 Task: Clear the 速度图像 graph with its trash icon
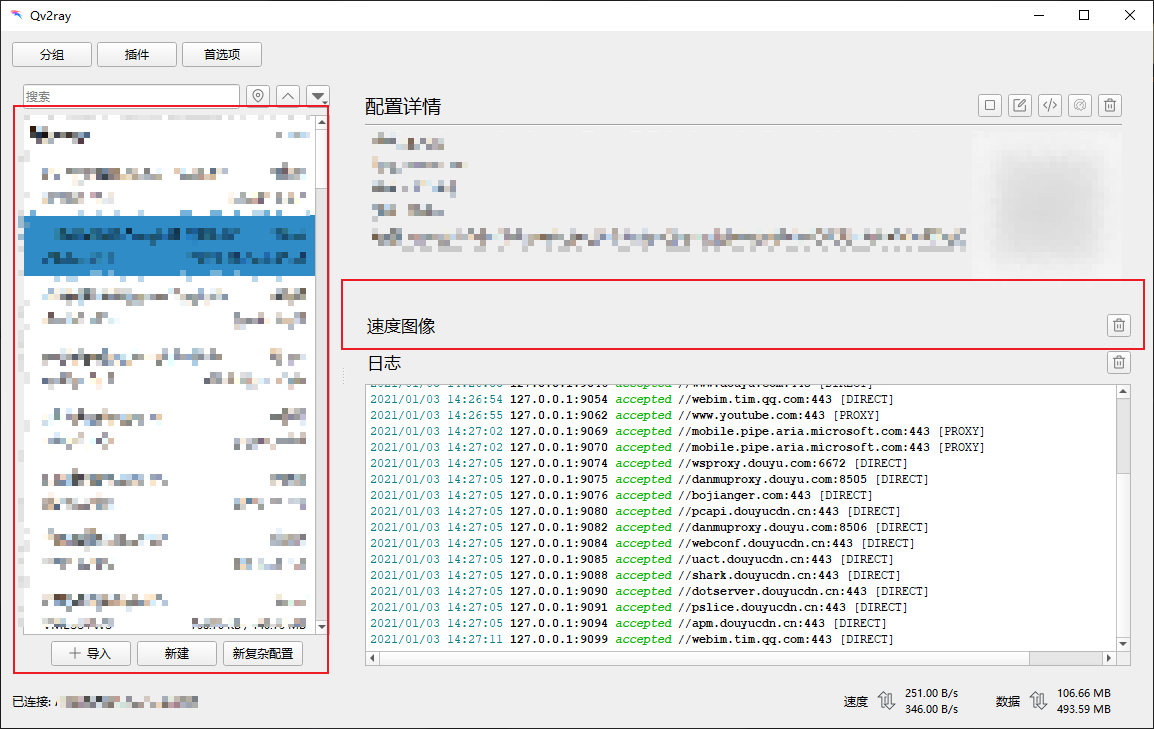click(x=1119, y=325)
